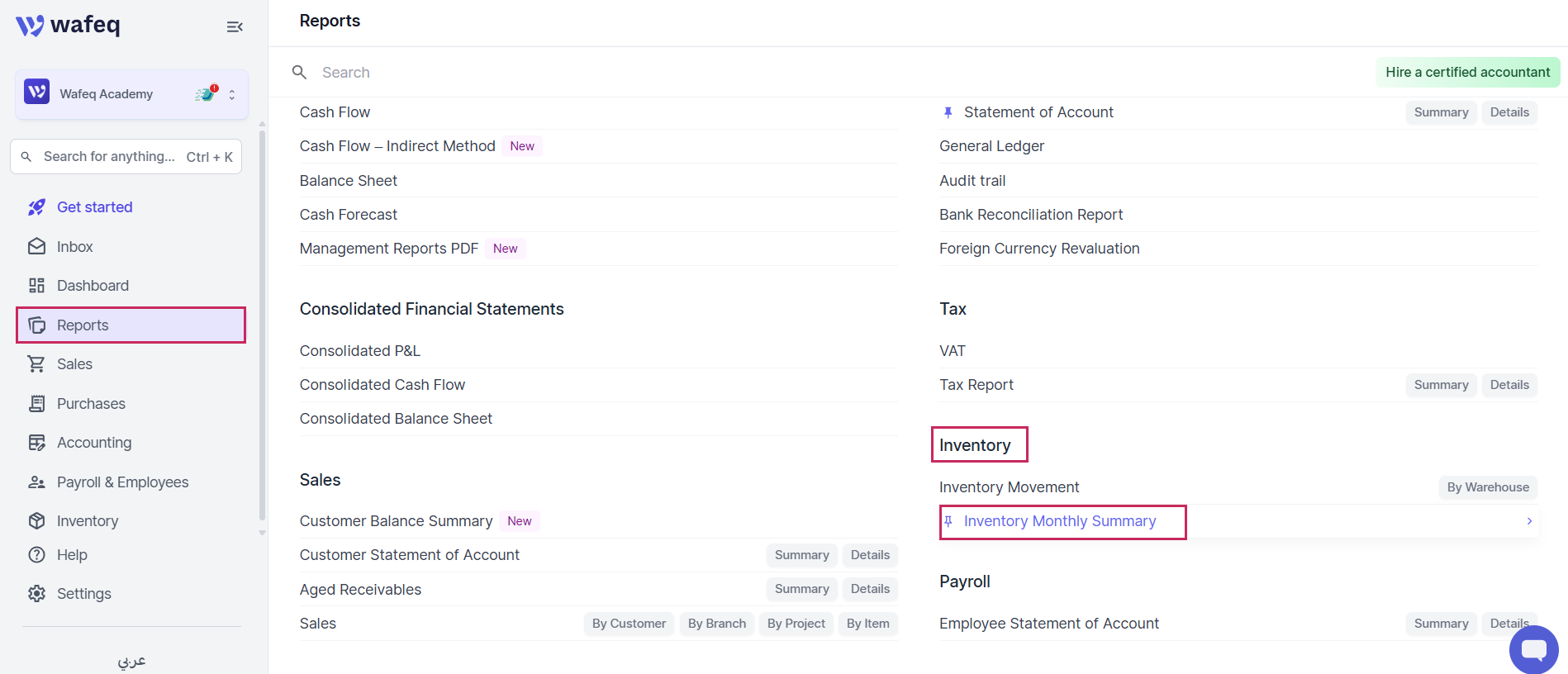Viewport: 1568px width, 674px height.
Task: Open the Accounting sidebar menu
Action: point(94,443)
